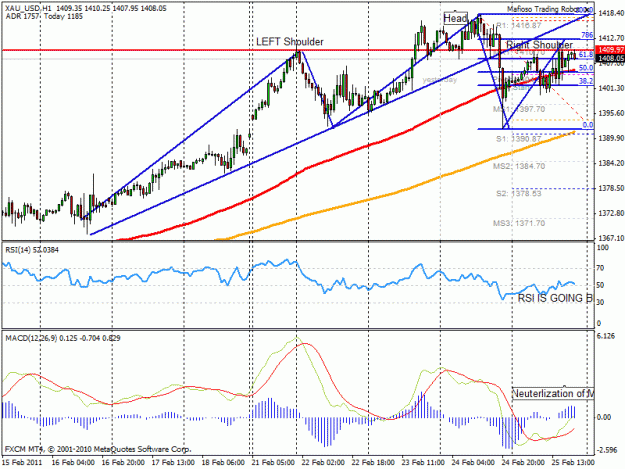Click the '22 Feb 18:00' time label
Viewport: 625px width, 469px height.
pyautogui.click(x=373, y=463)
